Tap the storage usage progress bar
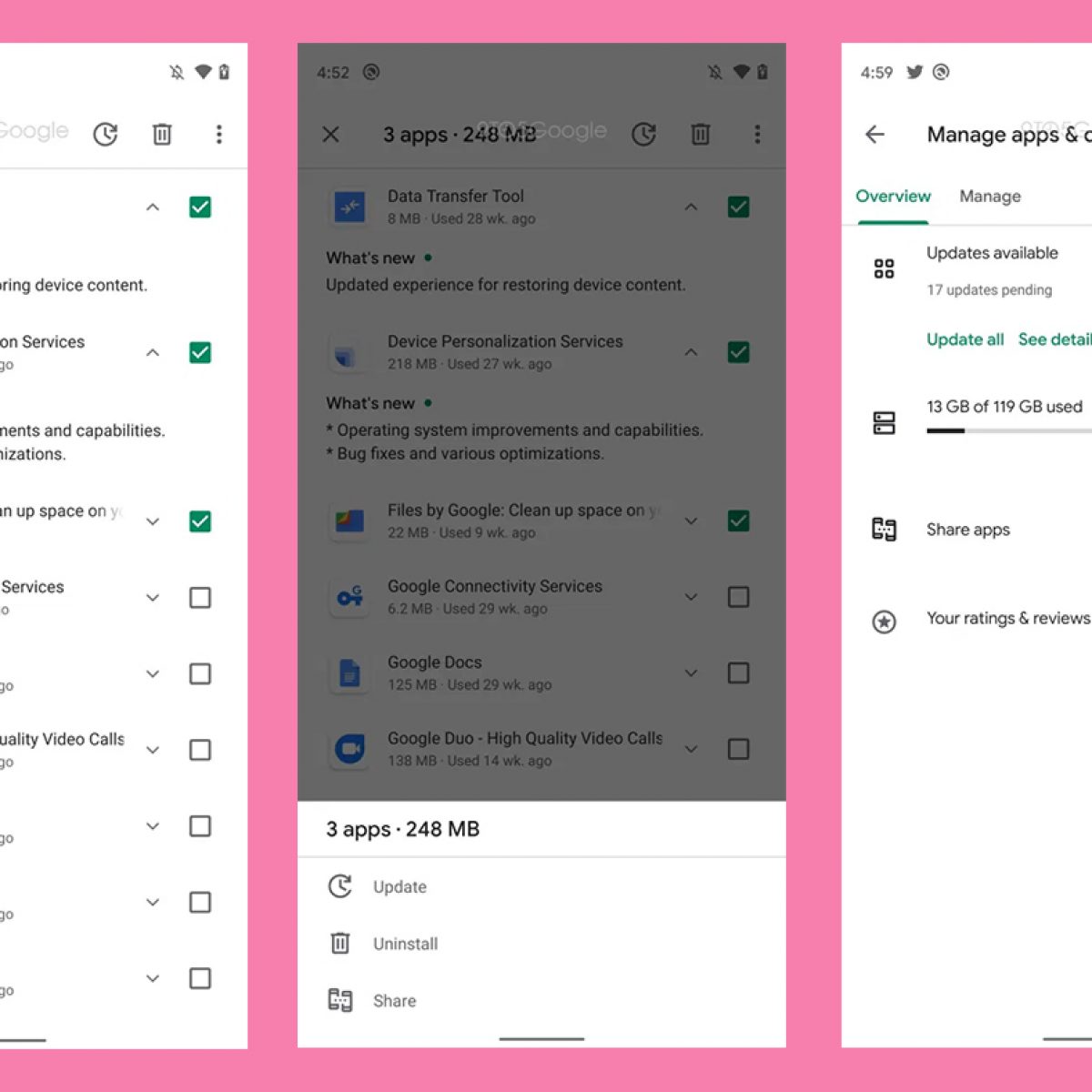The height and width of the screenshot is (1092, 1092). coord(1009,430)
